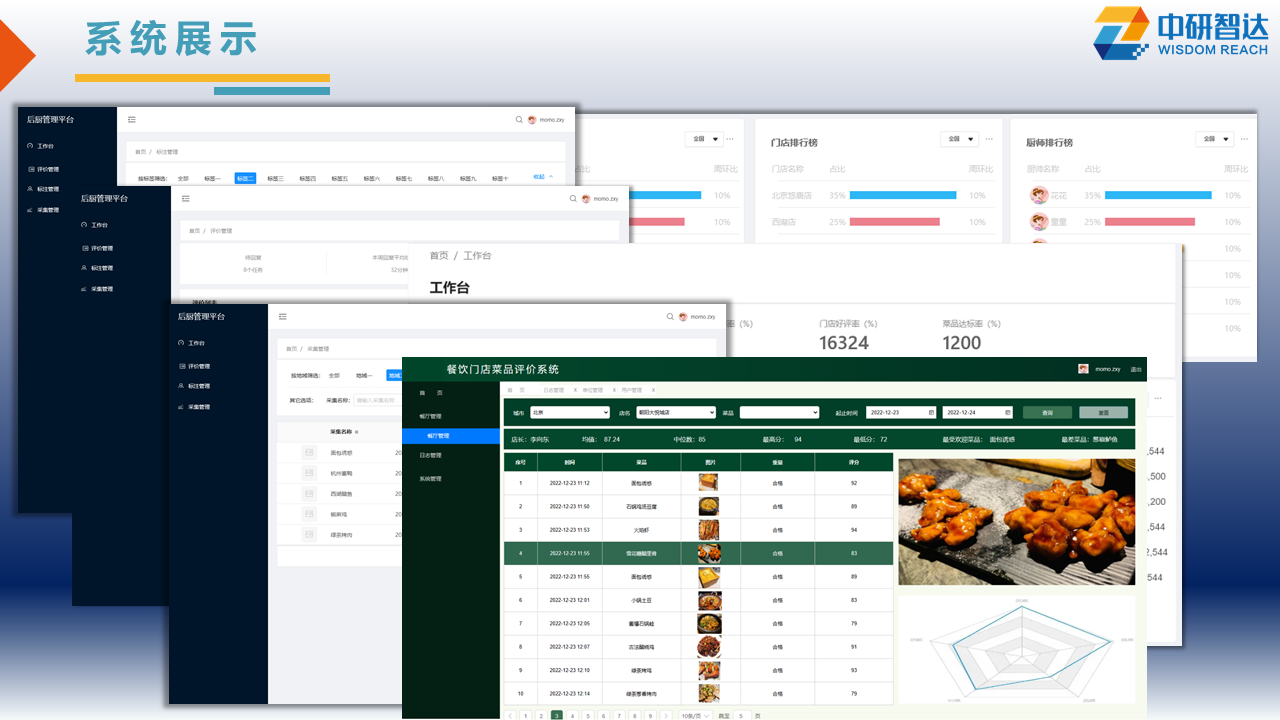
Task: Open the 全国 dropdown in 门店排行榜 card
Action: 959,139
